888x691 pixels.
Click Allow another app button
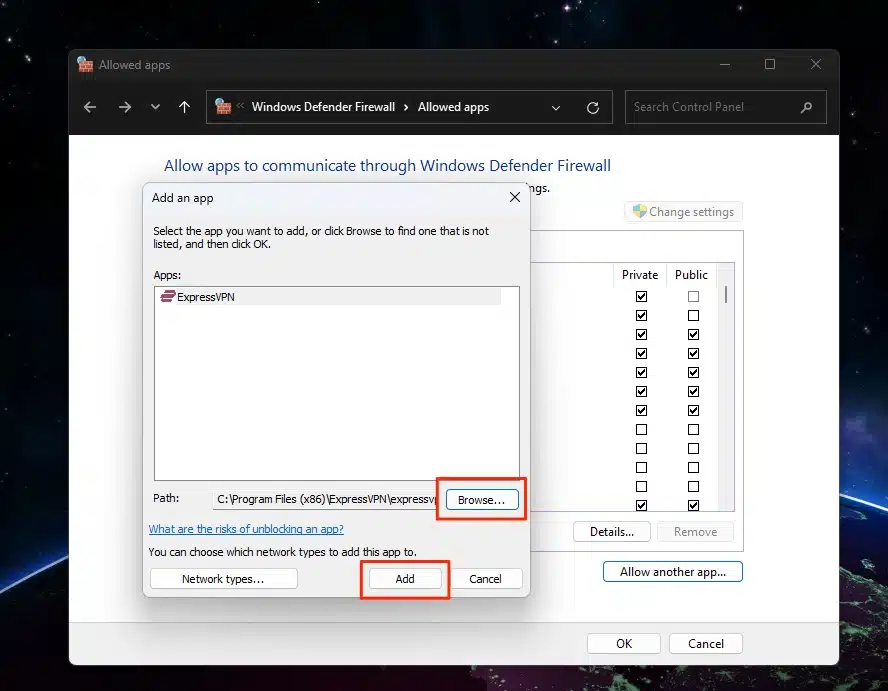click(x=673, y=571)
